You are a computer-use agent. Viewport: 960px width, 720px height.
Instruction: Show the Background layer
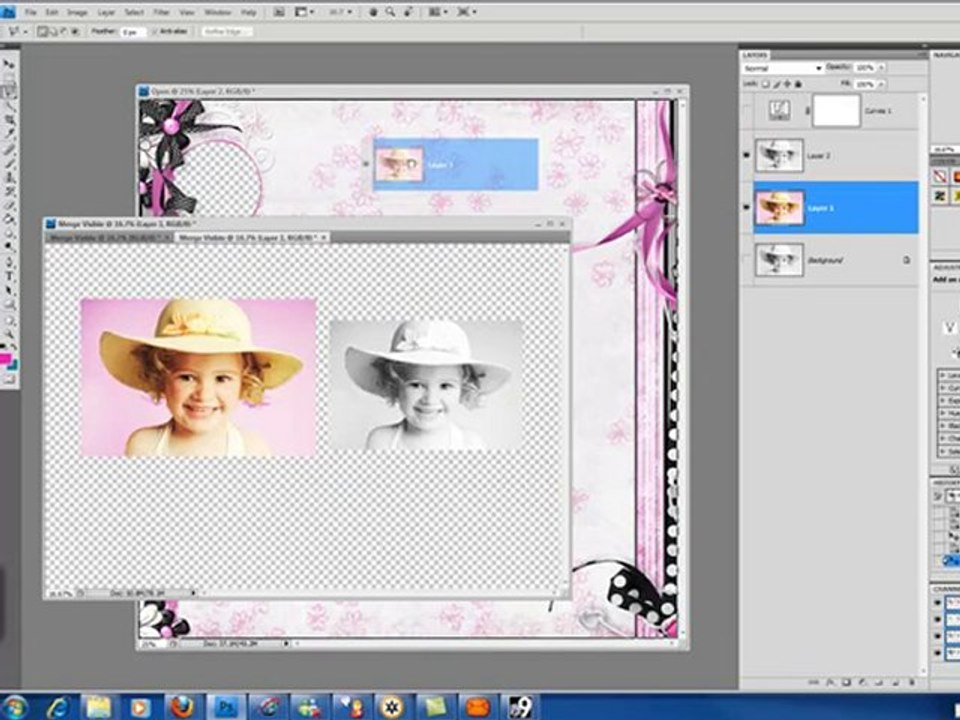point(746,260)
